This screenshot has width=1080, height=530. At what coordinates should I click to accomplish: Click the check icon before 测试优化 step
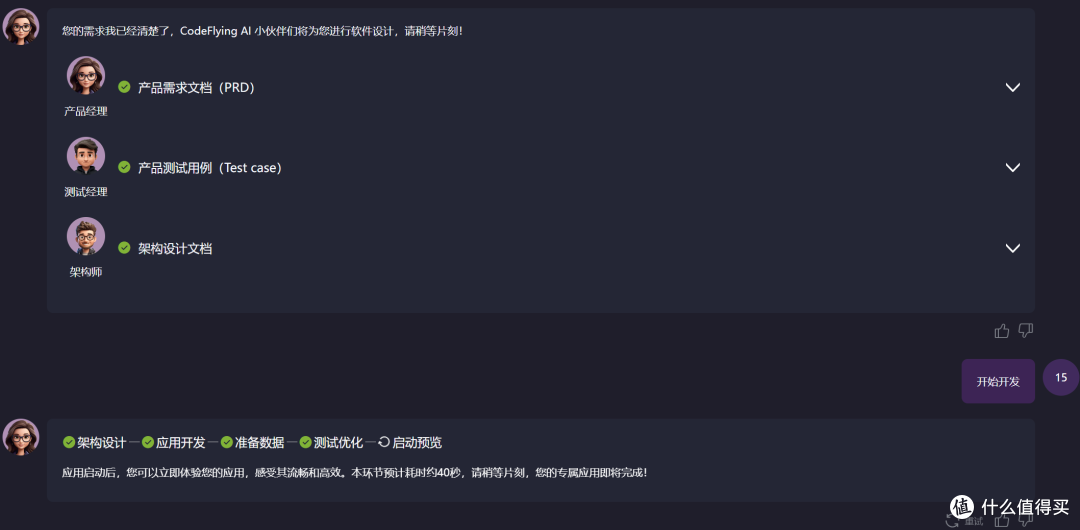click(x=306, y=442)
